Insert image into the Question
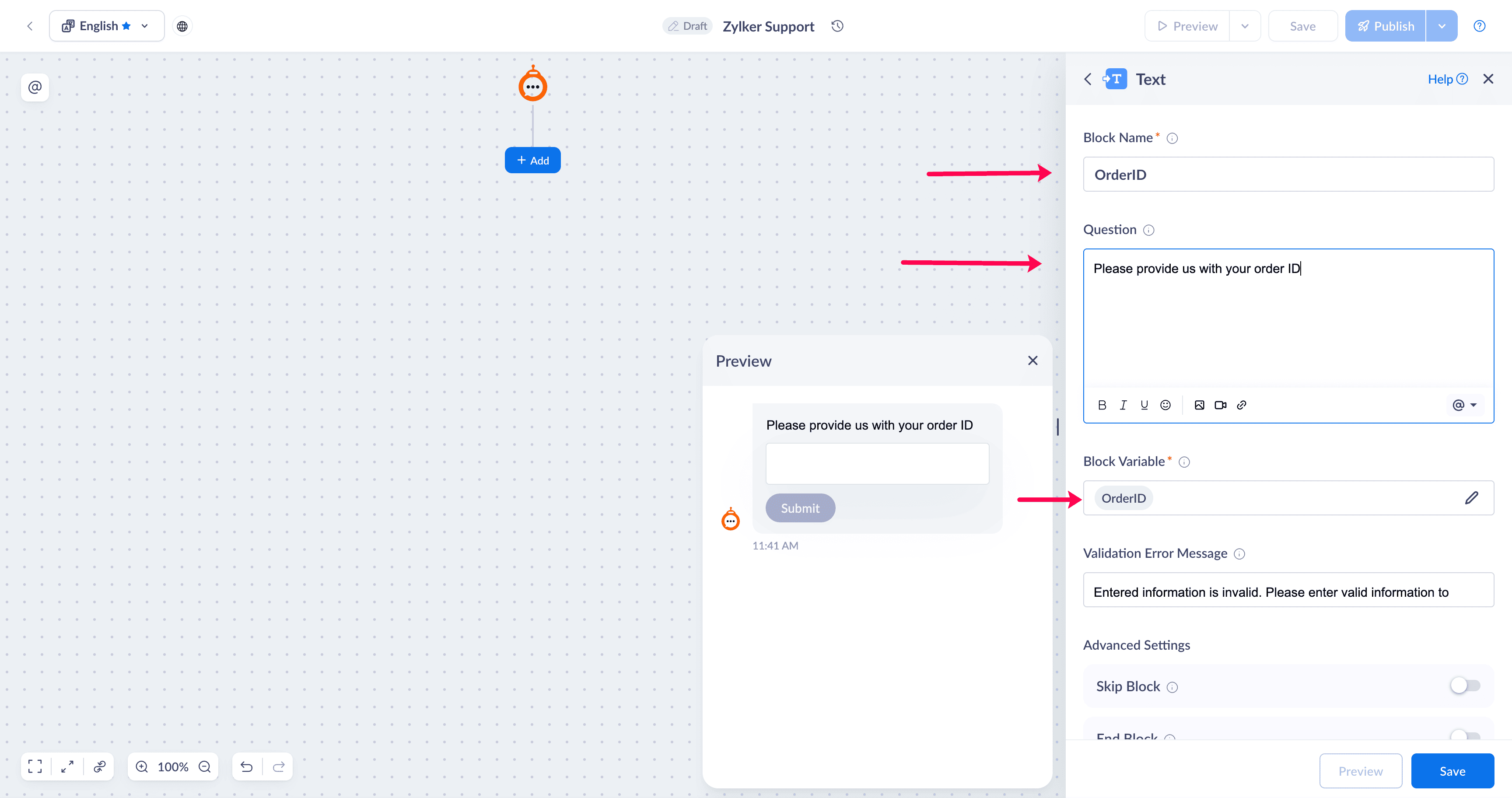Image resolution: width=1512 pixels, height=798 pixels. [1199, 405]
